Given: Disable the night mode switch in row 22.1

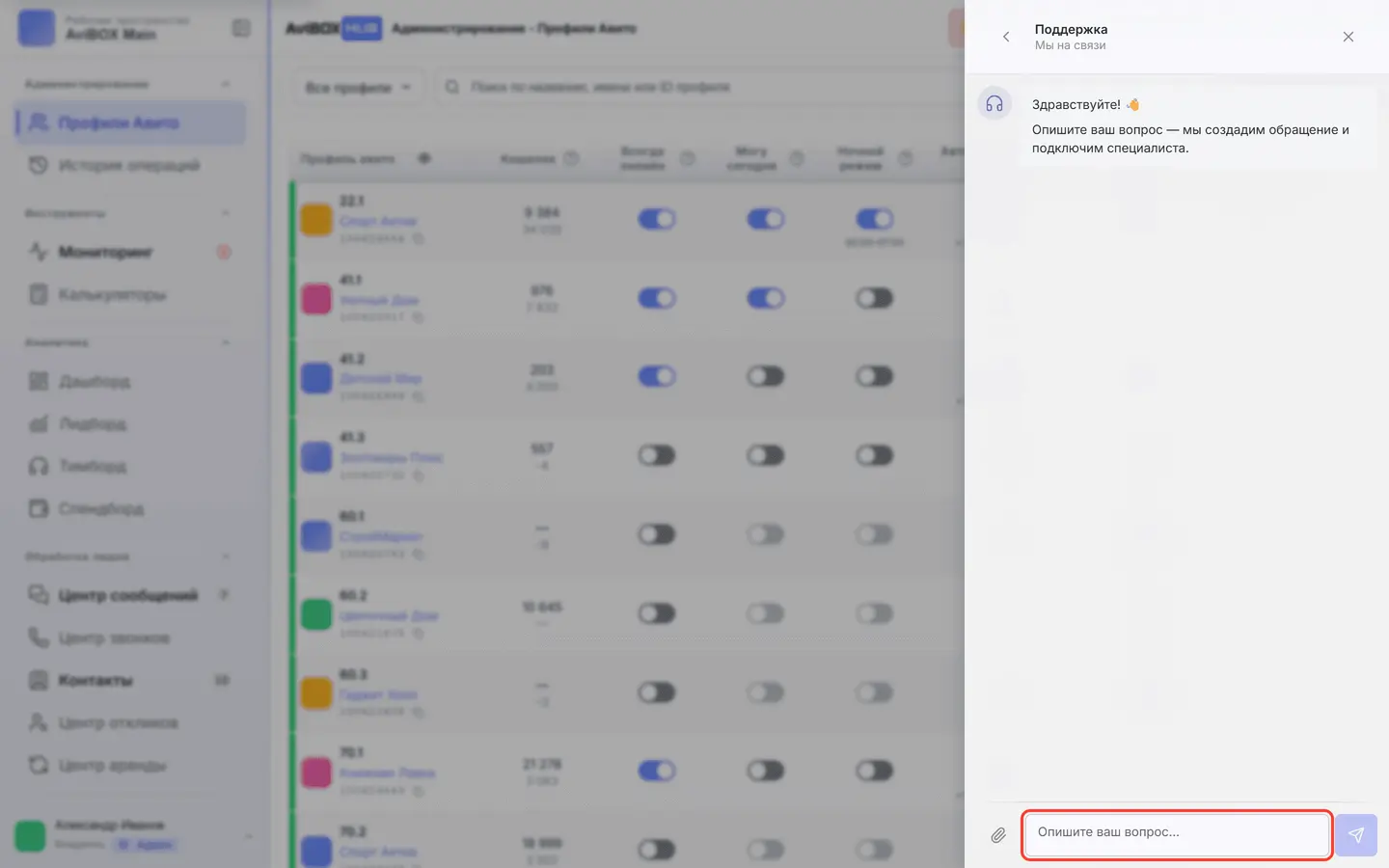Looking at the screenshot, I should 875,219.
